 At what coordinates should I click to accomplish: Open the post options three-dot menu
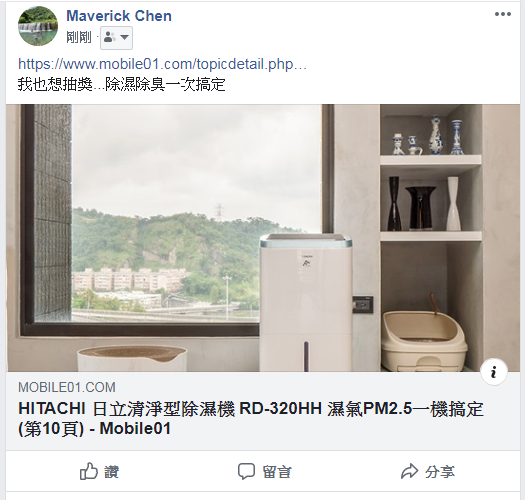pyautogui.click(x=503, y=14)
